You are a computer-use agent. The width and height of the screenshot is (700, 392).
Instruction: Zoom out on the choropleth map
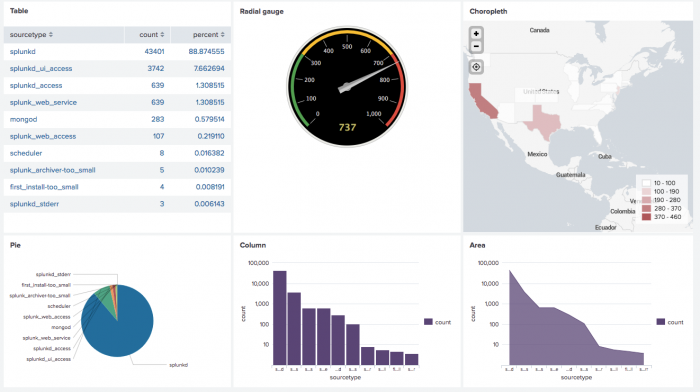click(x=476, y=46)
